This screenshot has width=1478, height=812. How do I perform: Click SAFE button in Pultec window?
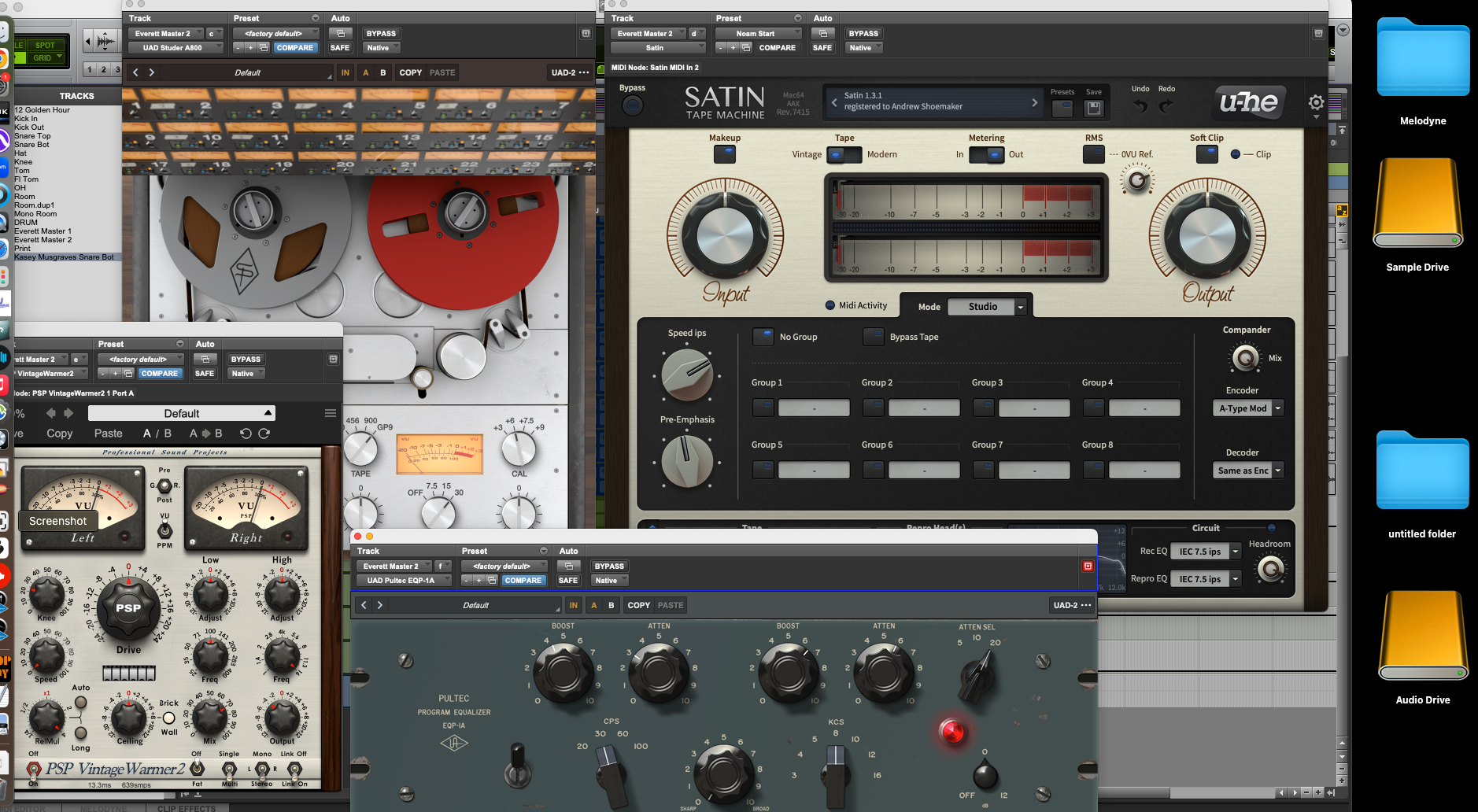[x=568, y=580]
